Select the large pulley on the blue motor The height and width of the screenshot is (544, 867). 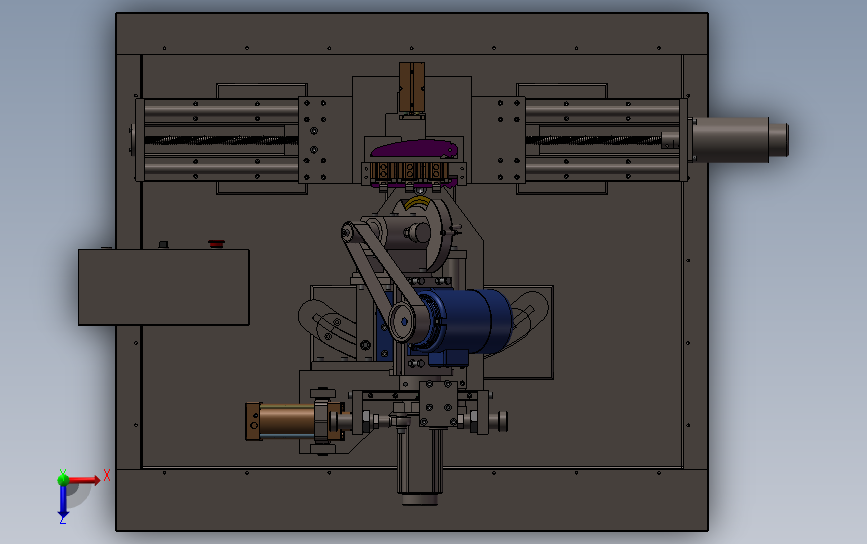[404, 322]
